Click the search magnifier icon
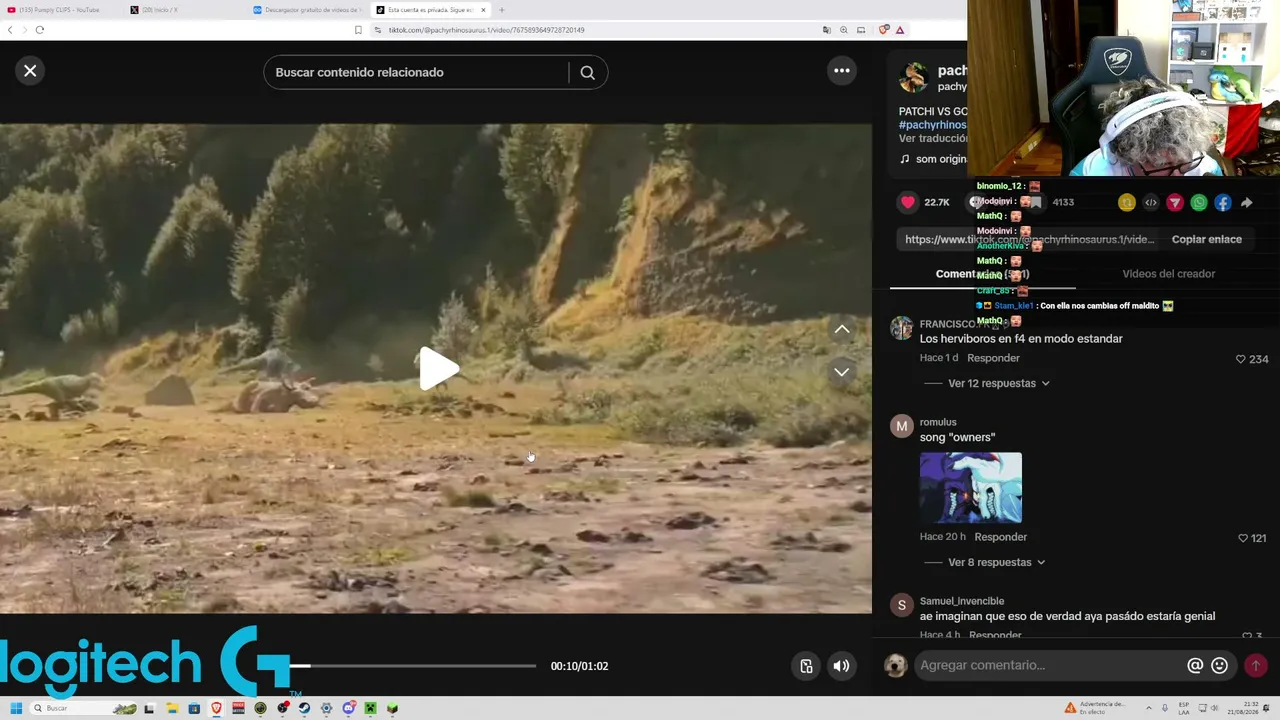Viewport: 1280px width, 720px height. pos(587,72)
